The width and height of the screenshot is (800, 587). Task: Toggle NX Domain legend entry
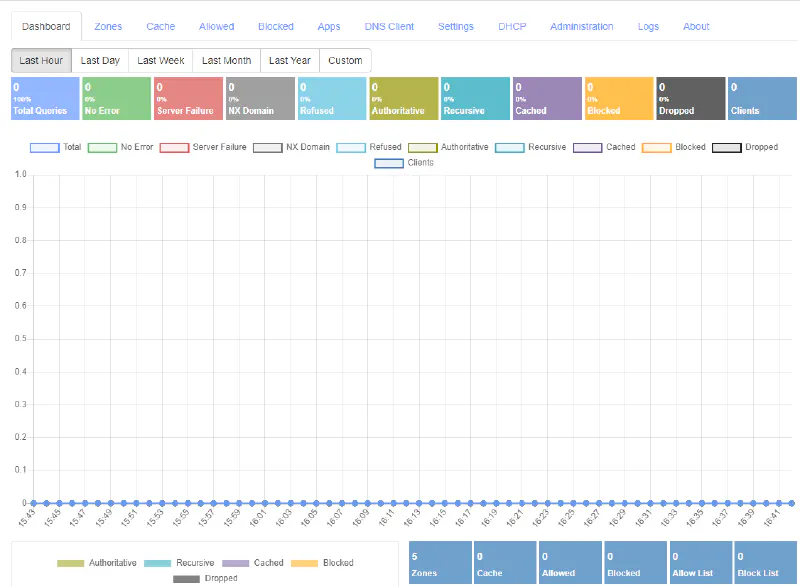pos(291,147)
